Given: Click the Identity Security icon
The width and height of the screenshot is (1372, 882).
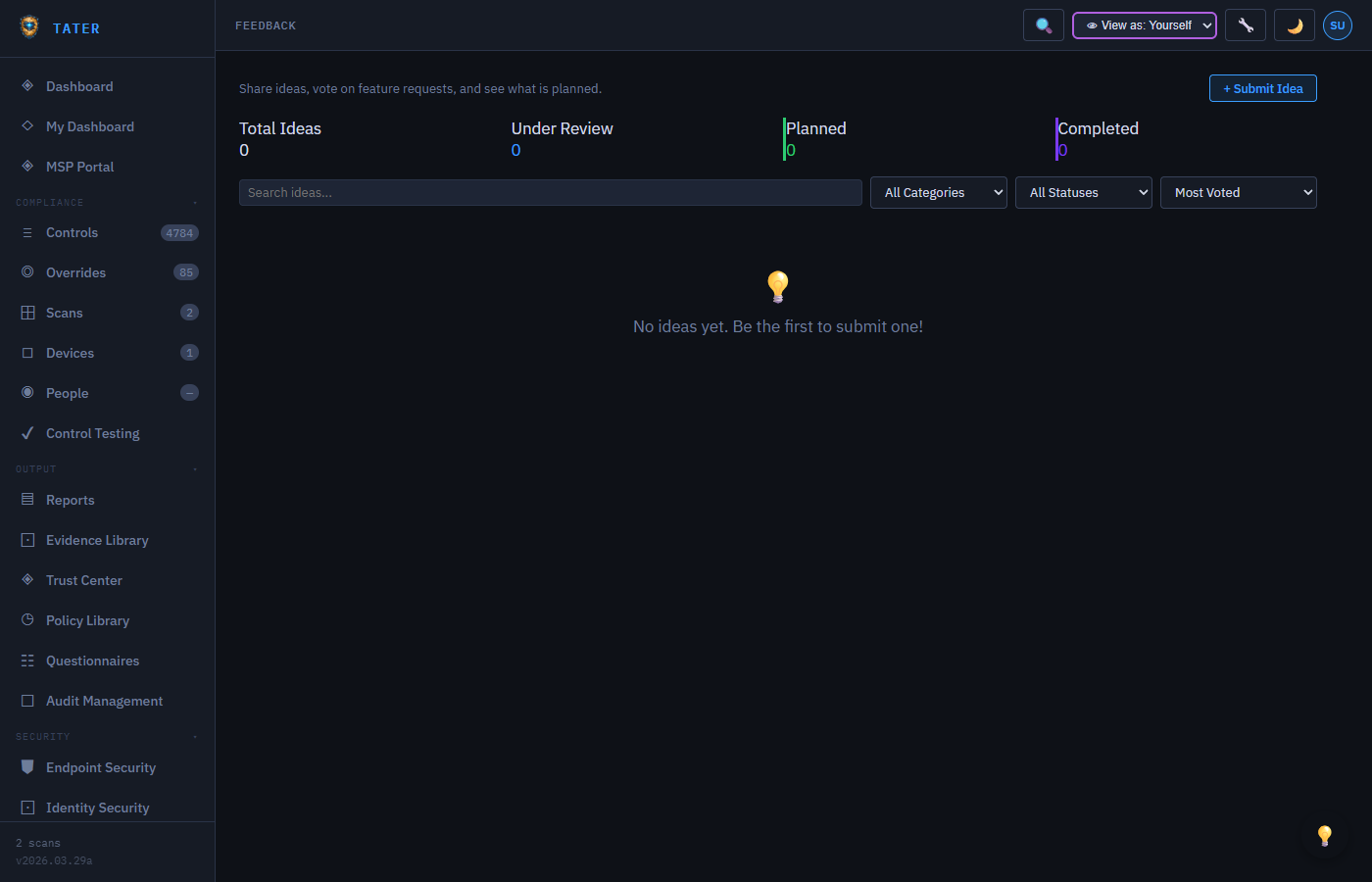Looking at the screenshot, I should (27, 808).
